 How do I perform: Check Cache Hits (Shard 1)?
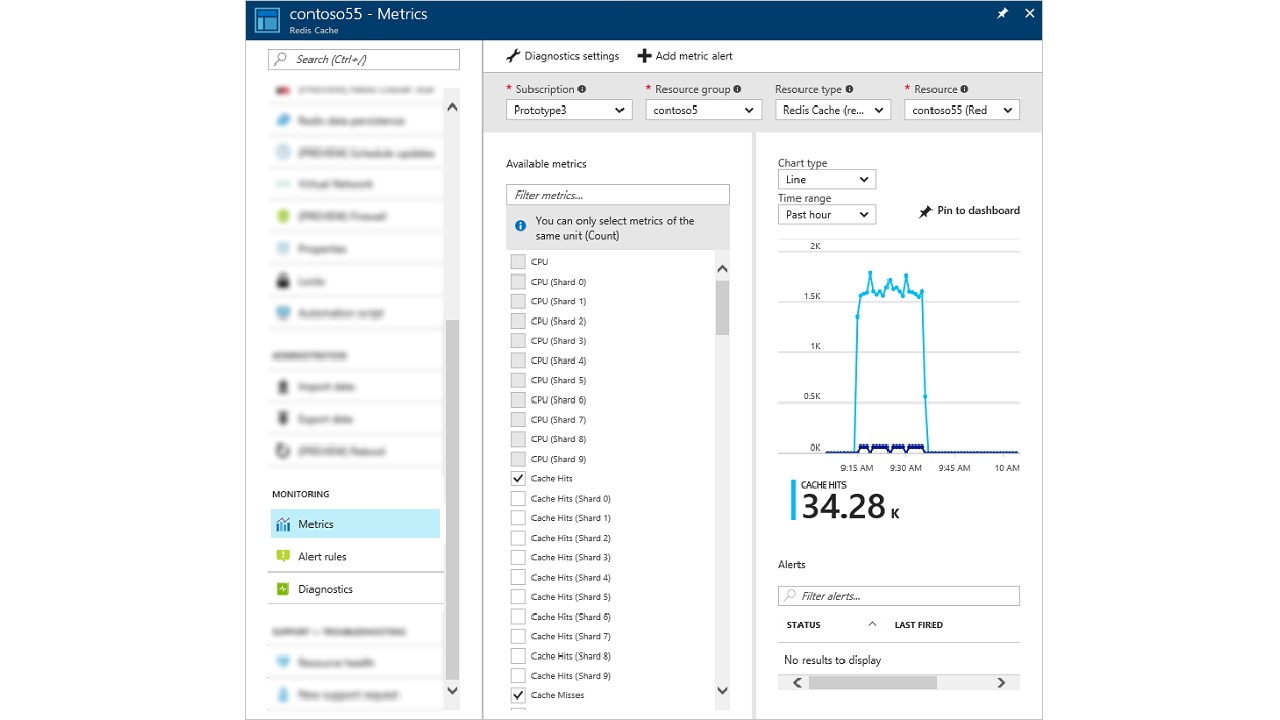click(x=518, y=518)
